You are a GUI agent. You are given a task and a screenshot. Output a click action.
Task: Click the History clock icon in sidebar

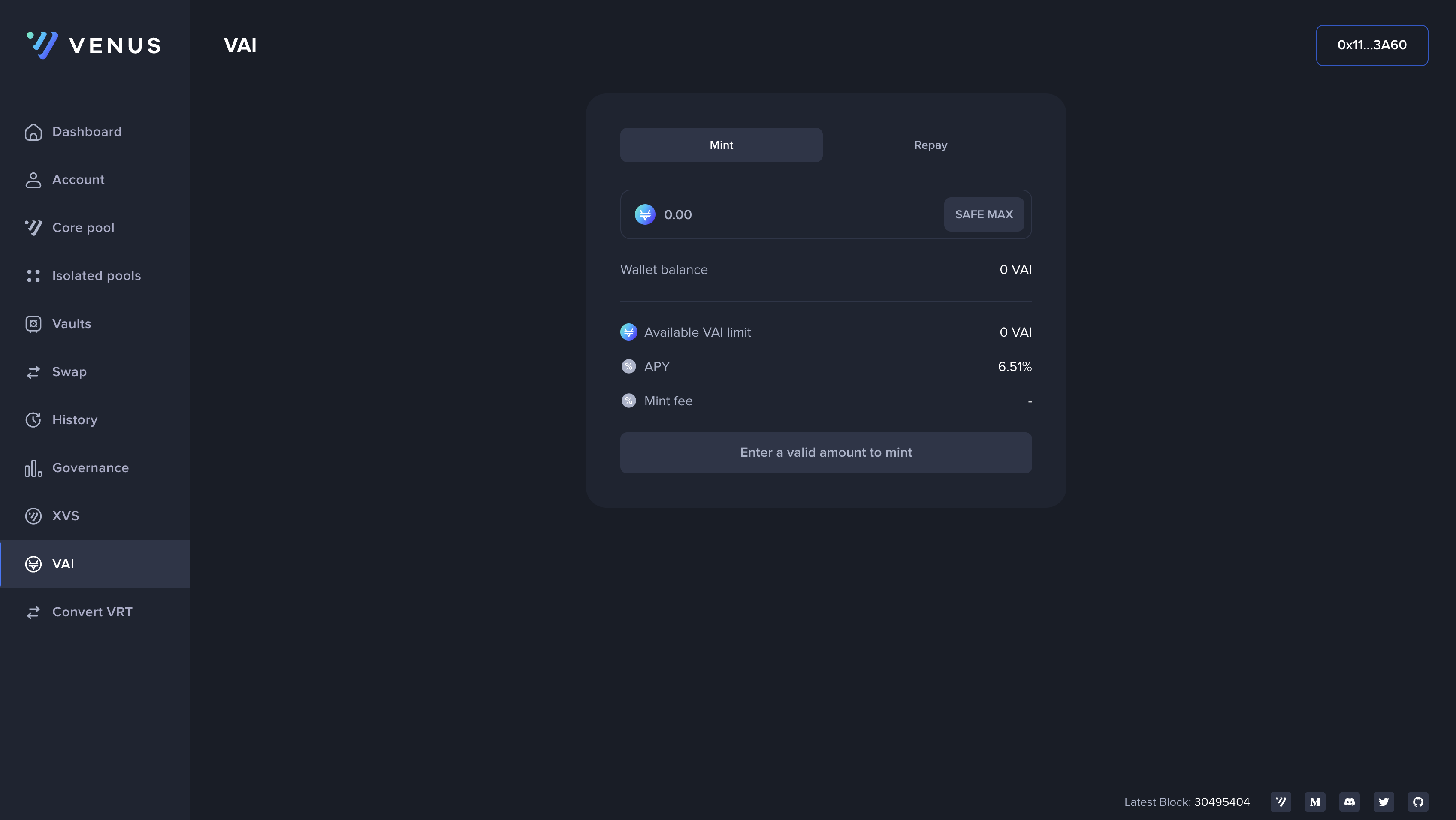(33, 420)
